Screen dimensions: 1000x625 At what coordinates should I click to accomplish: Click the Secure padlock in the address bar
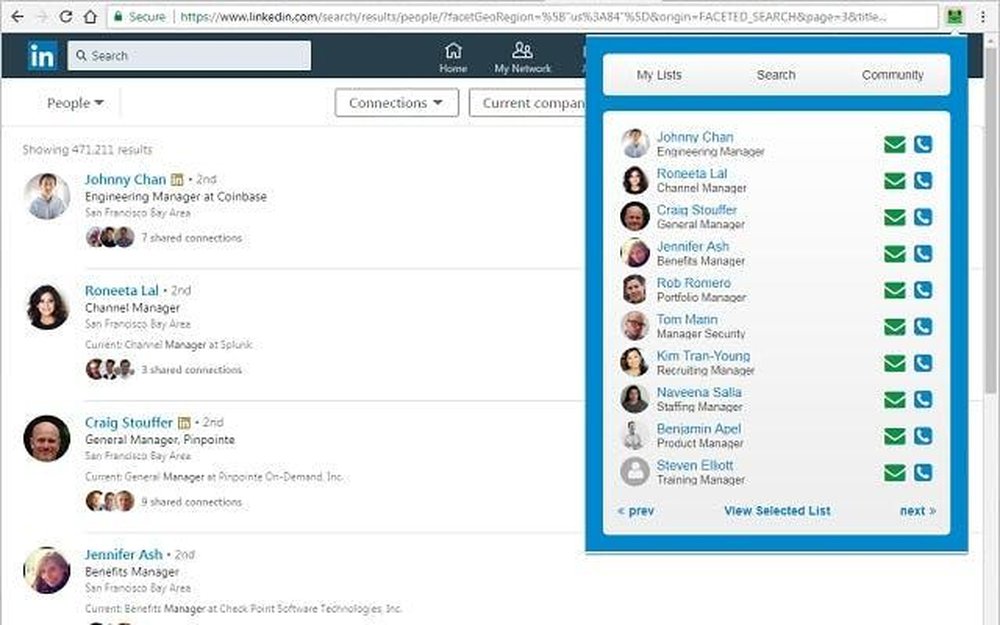(x=120, y=17)
